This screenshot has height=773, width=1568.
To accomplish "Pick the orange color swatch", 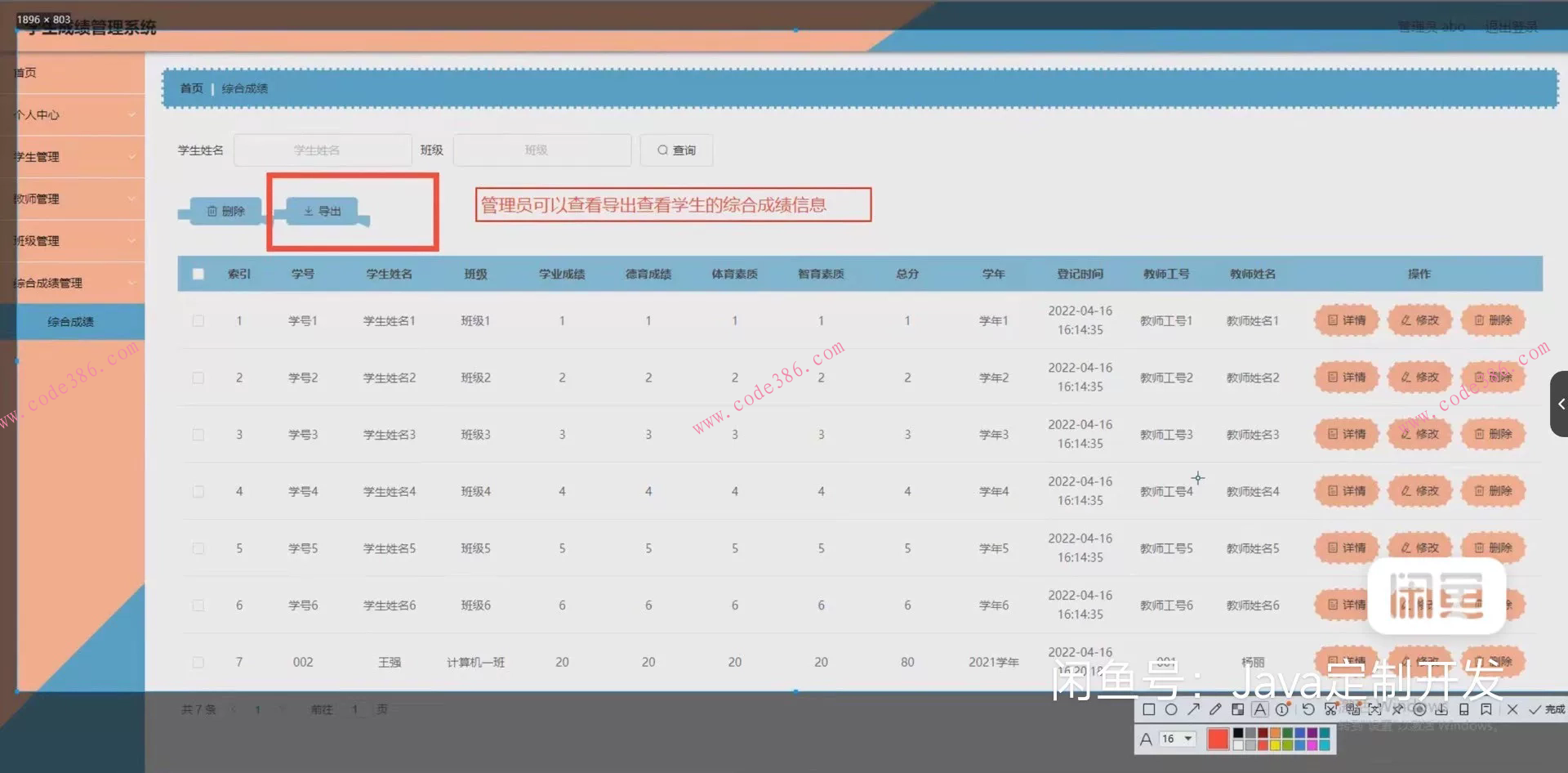I will point(1276,733).
